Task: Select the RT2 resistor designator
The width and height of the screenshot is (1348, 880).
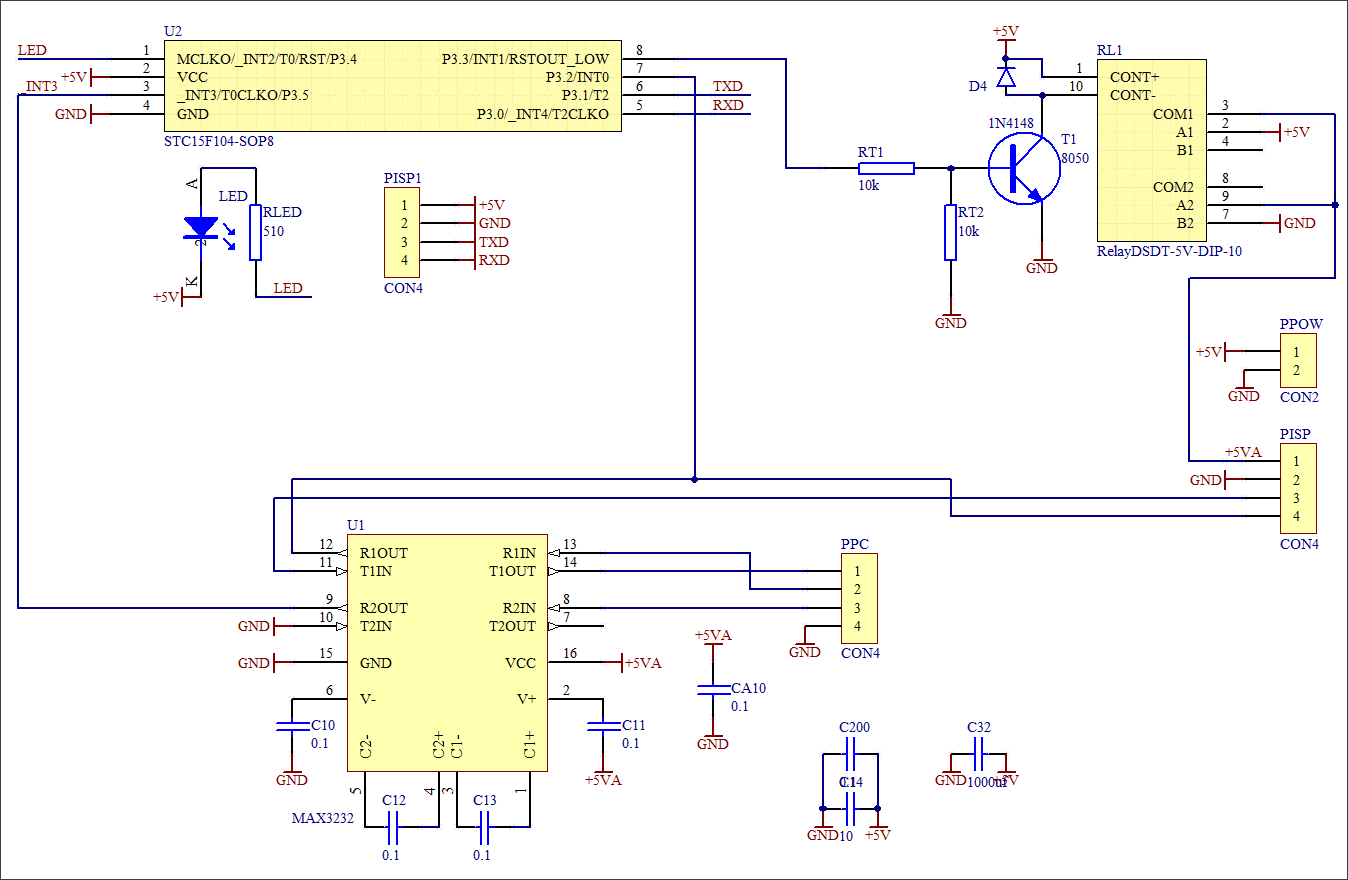Action: [x=971, y=213]
